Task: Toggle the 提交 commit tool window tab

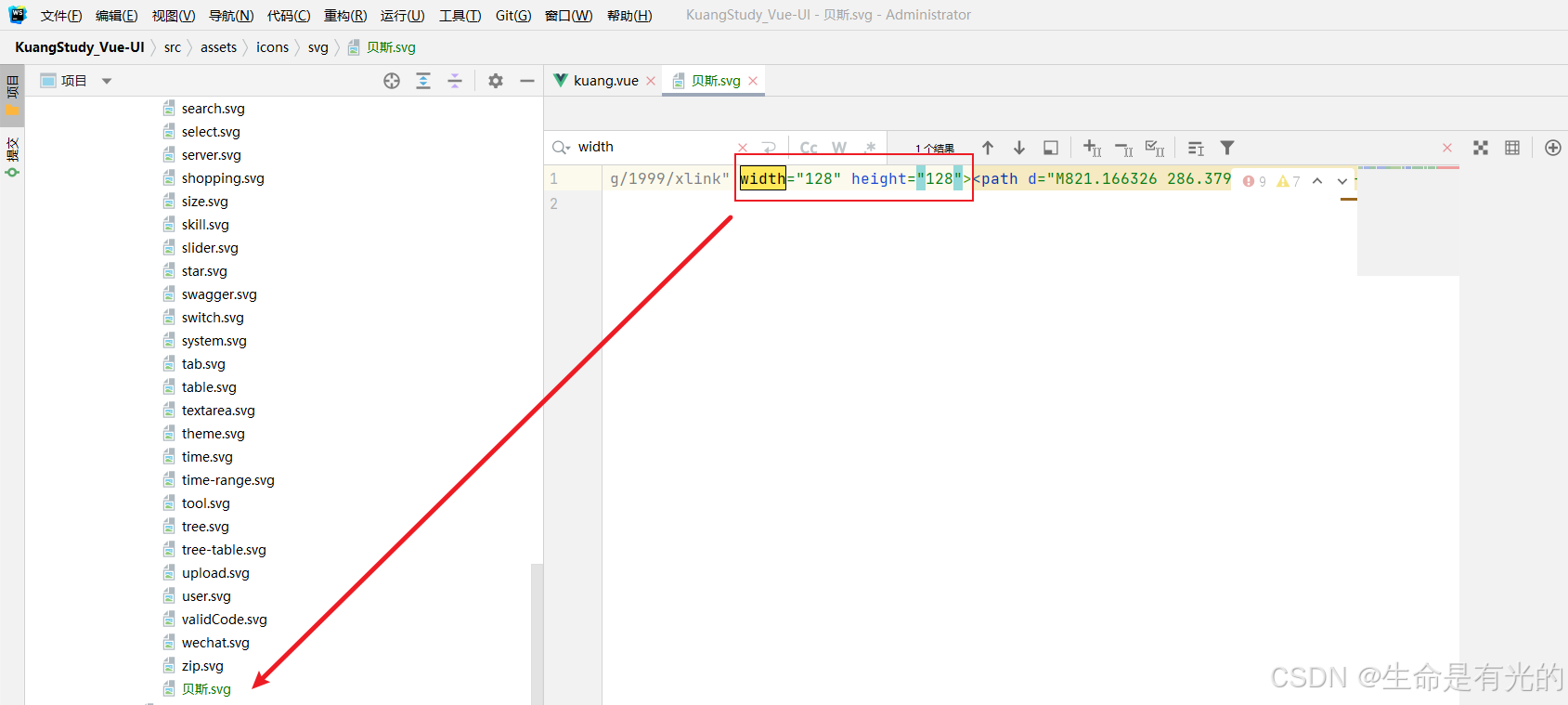Action: (12, 156)
